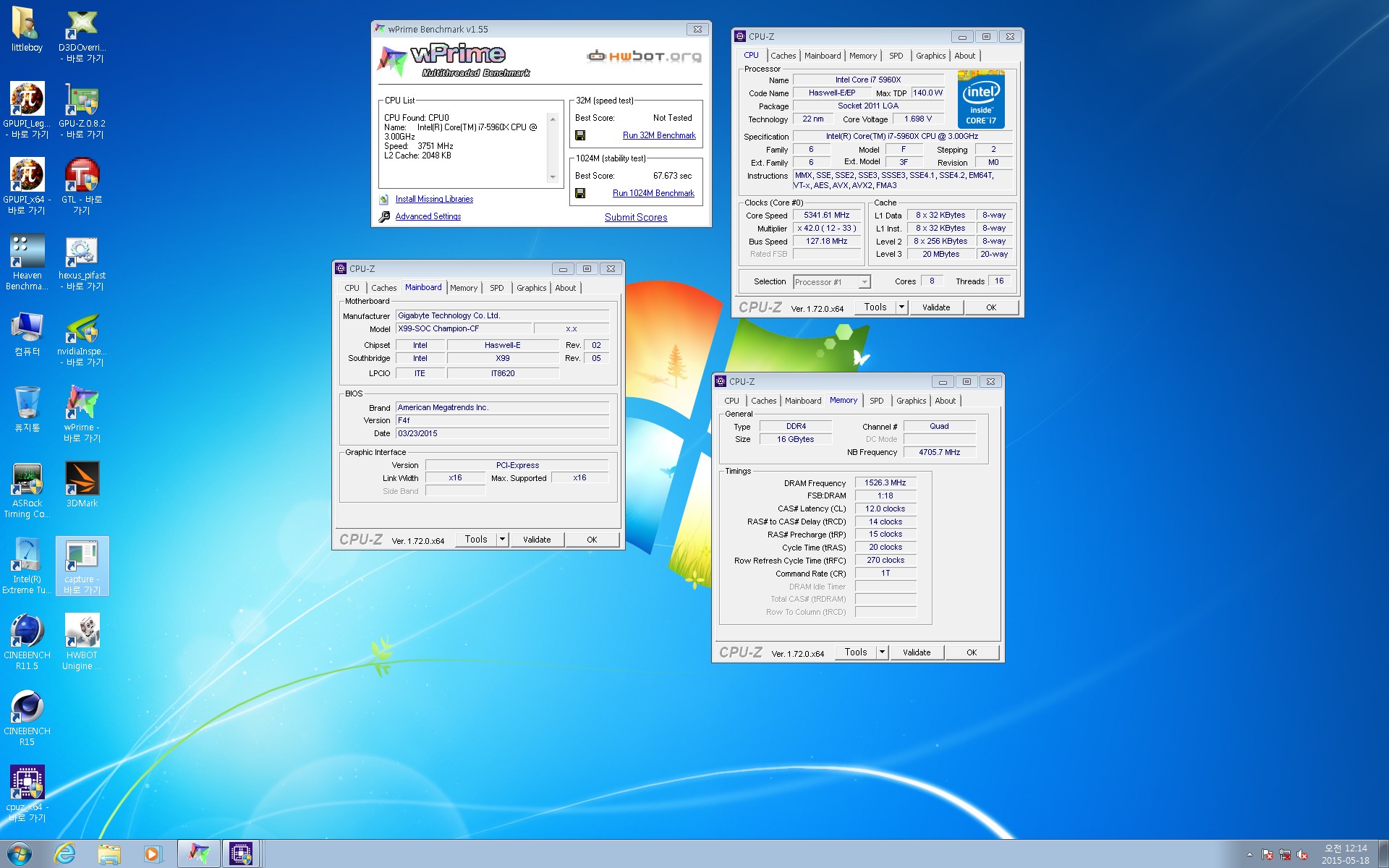The height and width of the screenshot is (868, 1389).
Task: Open HWBOT Unigine desktop icon
Action: (x=82, y=642)
